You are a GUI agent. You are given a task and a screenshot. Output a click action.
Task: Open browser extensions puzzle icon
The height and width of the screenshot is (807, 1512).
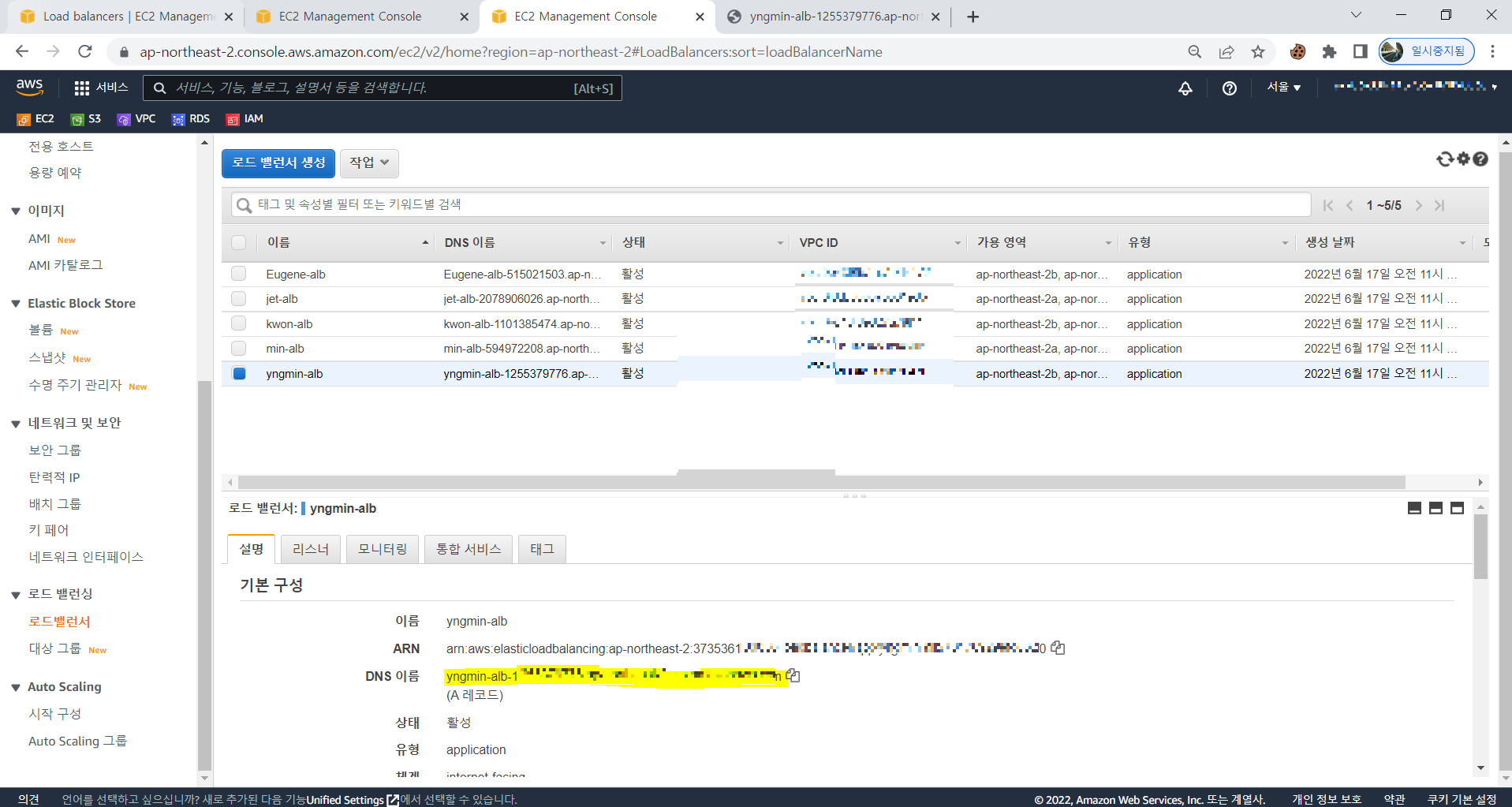pyautogui.click(x=1330, y=52)
